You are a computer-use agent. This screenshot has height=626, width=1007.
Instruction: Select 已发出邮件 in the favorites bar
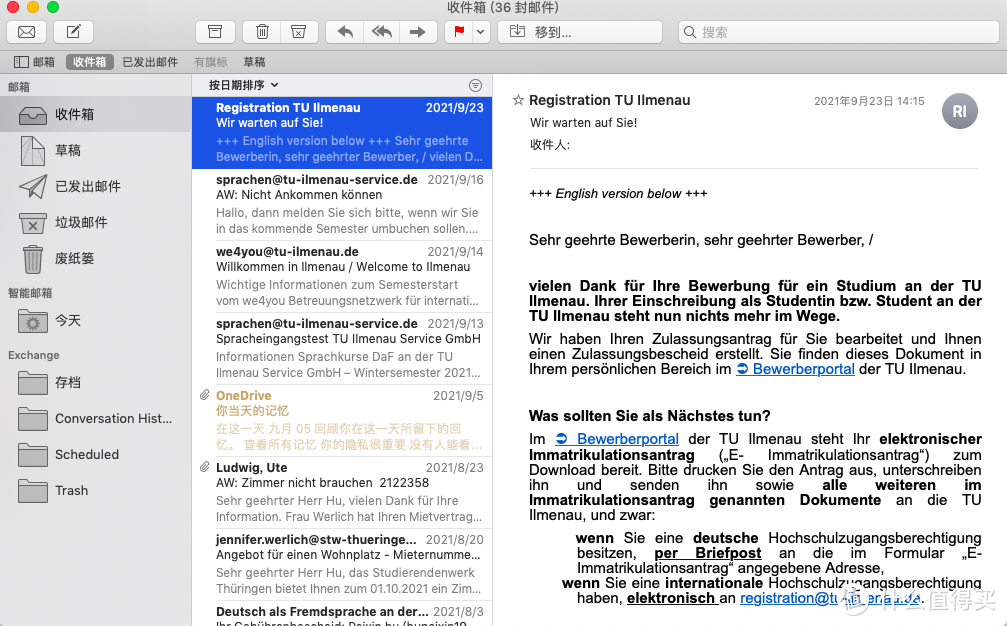pyautogui.click(x=150, y=62)
